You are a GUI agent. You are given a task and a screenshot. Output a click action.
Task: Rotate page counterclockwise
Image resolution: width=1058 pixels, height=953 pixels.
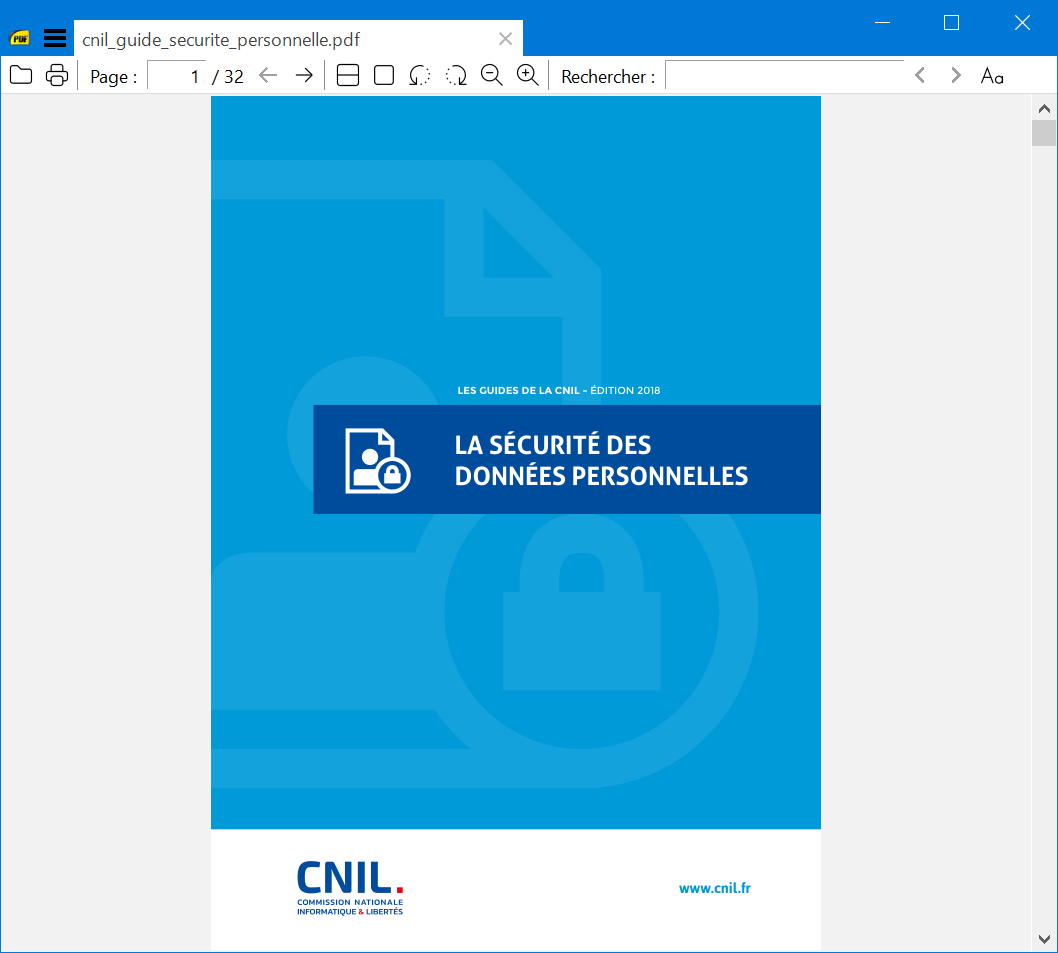[x=420, y=75]
